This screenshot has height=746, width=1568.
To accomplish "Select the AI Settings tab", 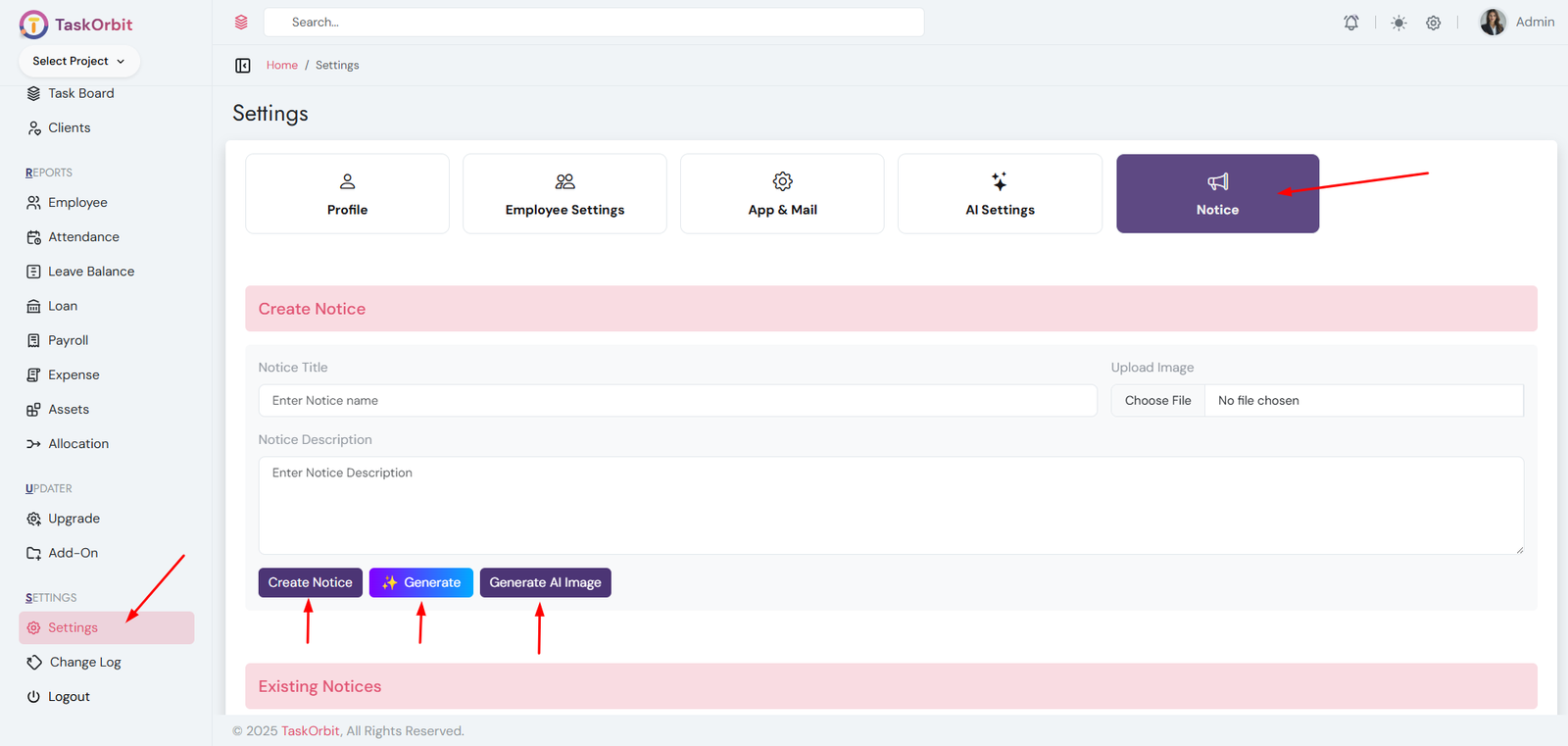I will point(1000,194).
